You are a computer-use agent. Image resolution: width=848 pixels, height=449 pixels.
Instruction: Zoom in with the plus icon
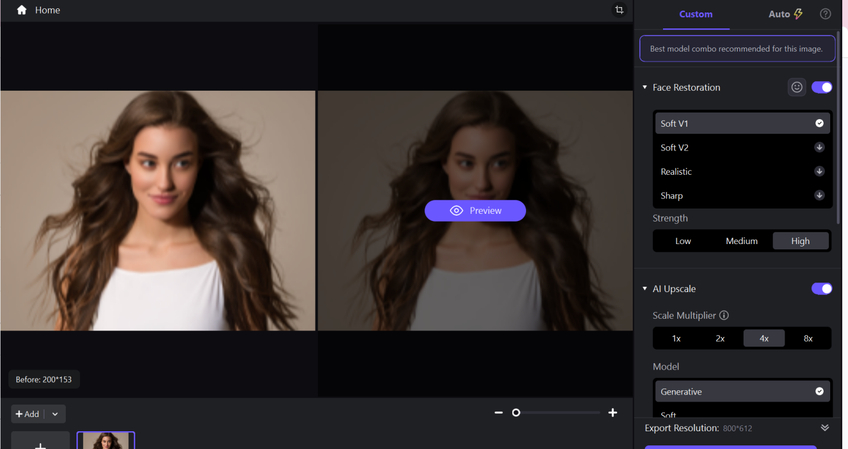coord(613,413)
